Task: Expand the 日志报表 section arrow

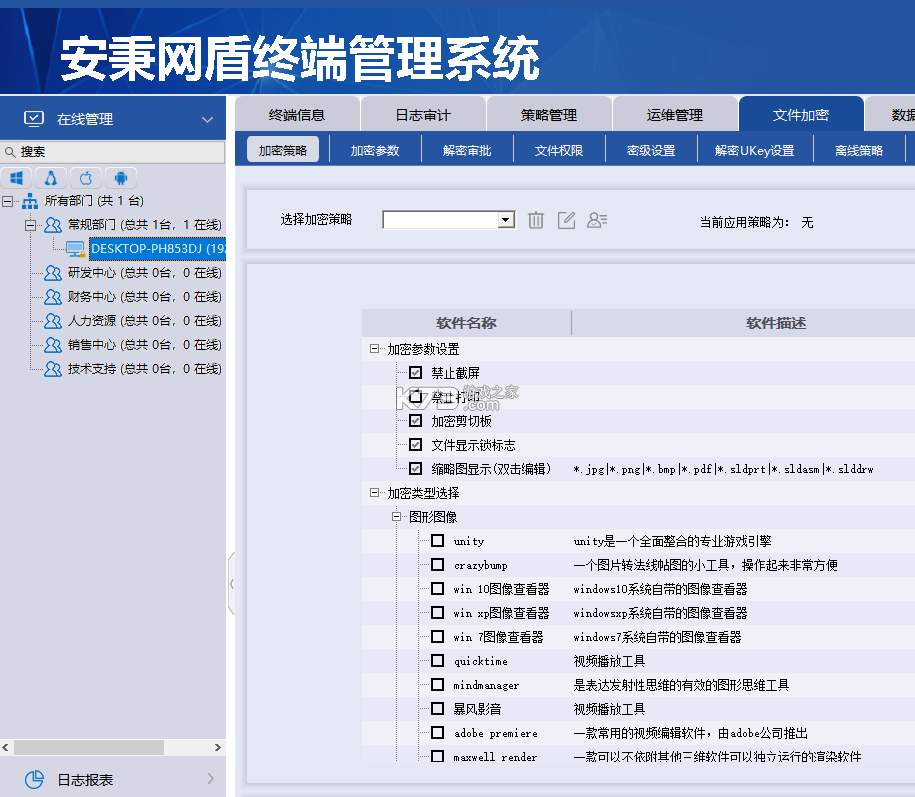Action: point(211,779)
